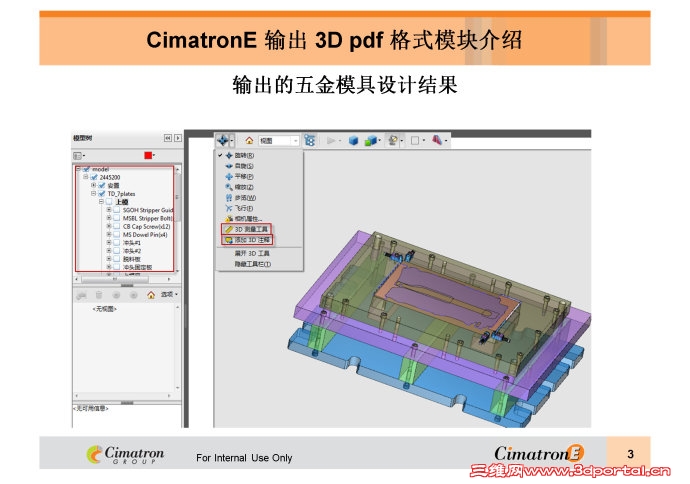The width and height of the screenshot is (690, 484).
Task: Click the model tree vertical scrollbar
Action: (178, 220)
